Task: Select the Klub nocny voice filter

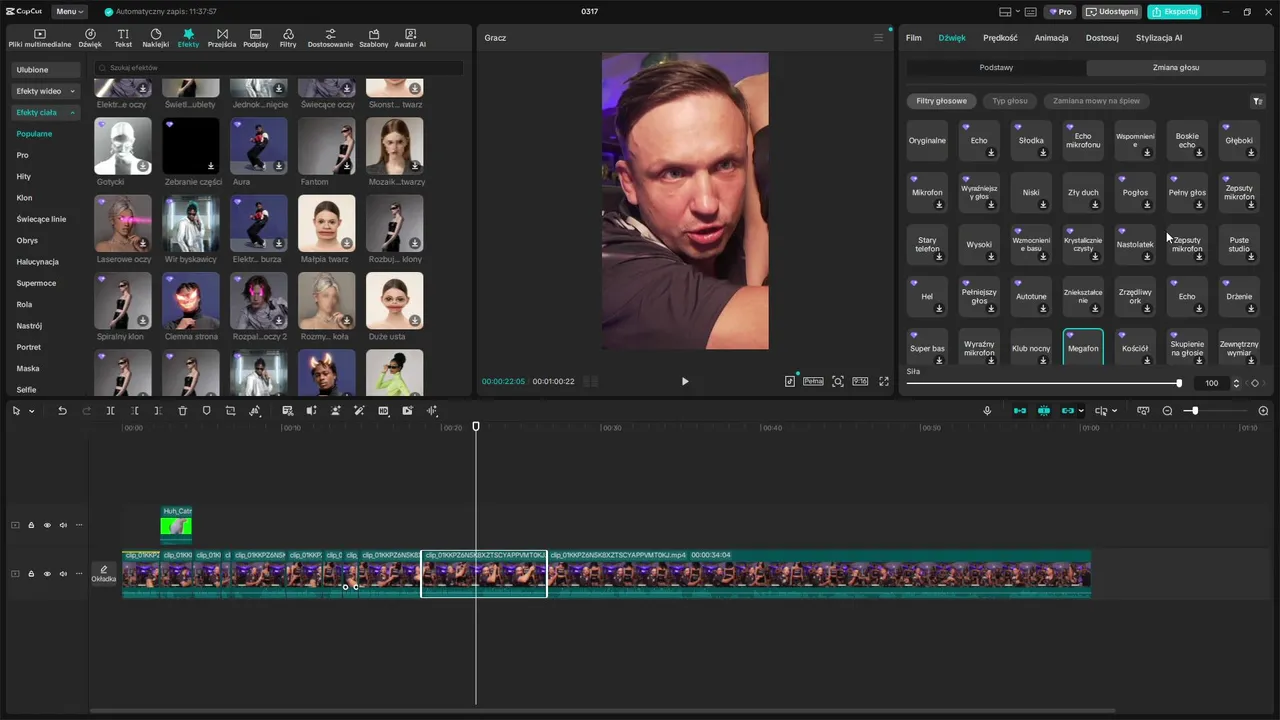Action: pyautogui.click(x=1031, y=348)
